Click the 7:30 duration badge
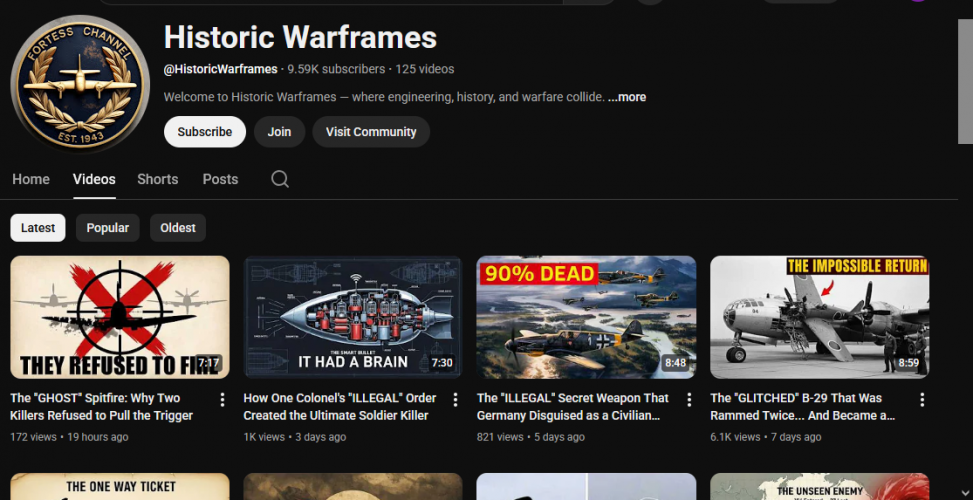 pyautogui.click(x=442, y=363)
